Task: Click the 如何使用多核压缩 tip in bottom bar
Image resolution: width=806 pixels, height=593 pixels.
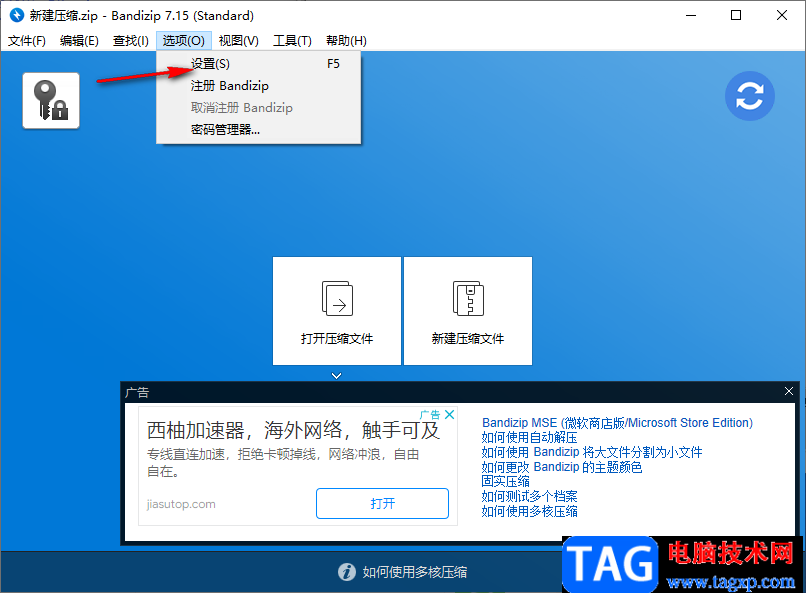Action: tap(415, 572)
